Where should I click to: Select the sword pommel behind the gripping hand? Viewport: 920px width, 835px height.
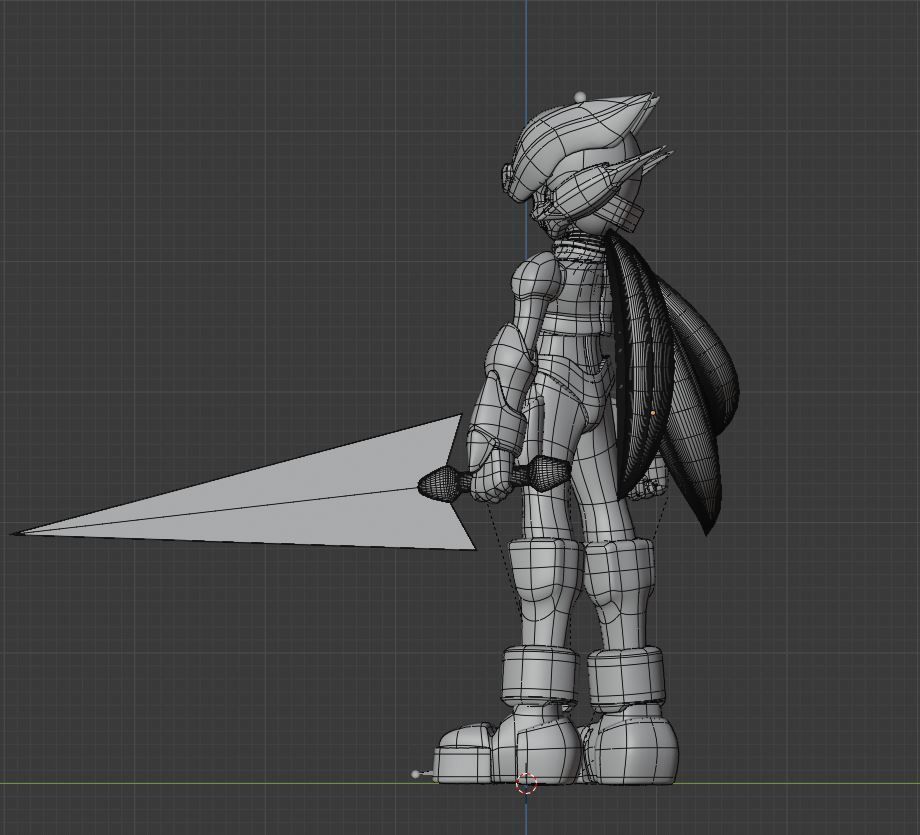click(x=549, y=474)
